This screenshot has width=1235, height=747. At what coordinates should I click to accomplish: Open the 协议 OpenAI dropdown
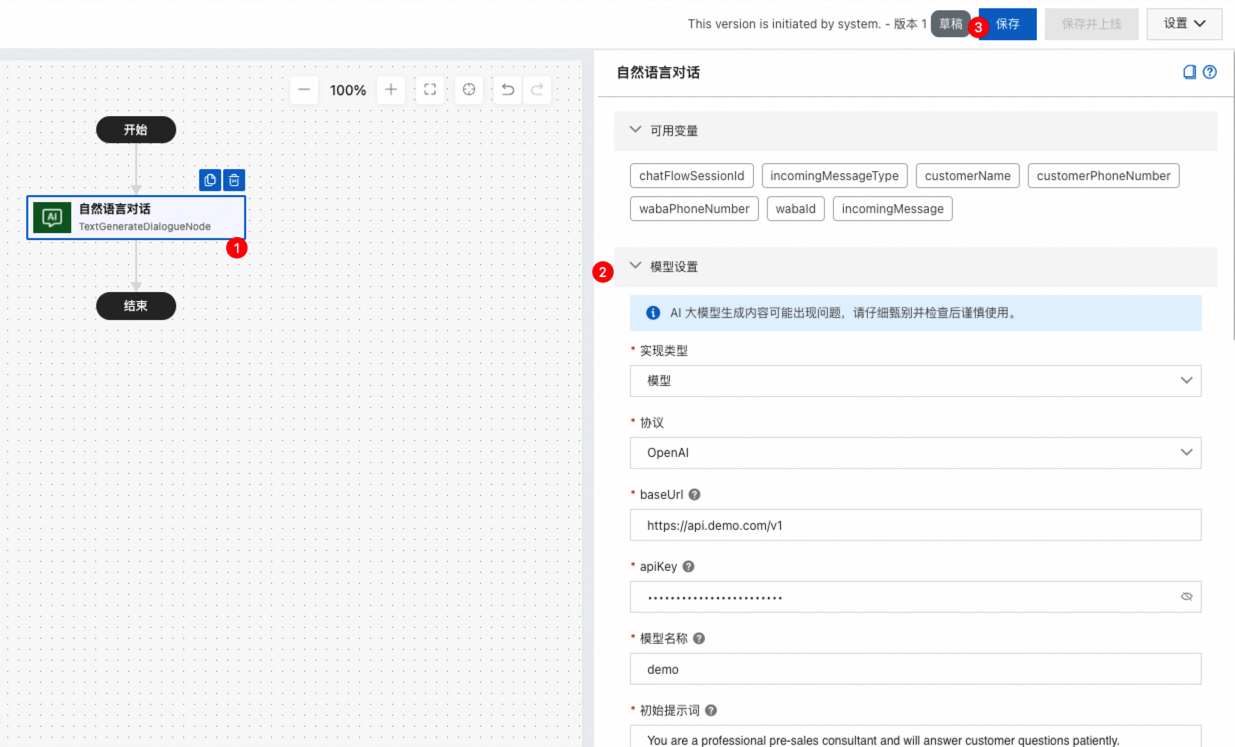point(915,453)
